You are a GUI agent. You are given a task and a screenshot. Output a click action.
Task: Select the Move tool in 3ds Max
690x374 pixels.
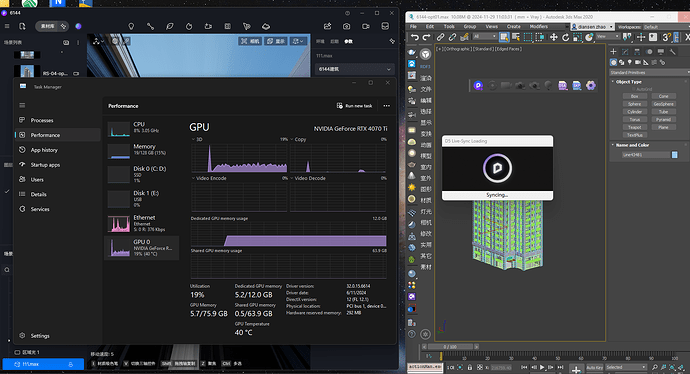(x=554, y=37)
